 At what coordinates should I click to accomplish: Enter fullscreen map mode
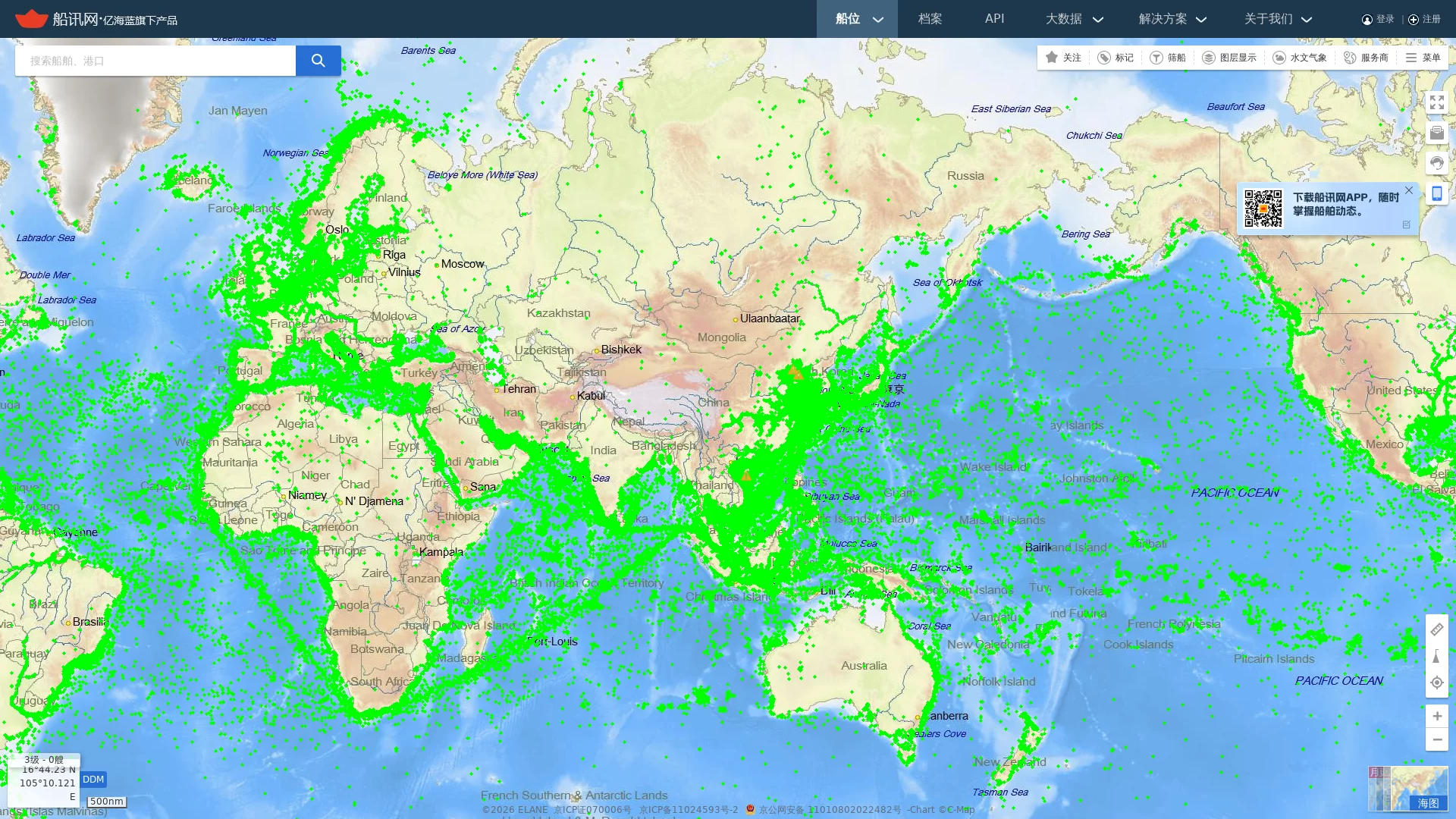click(x=1436, y=102)
